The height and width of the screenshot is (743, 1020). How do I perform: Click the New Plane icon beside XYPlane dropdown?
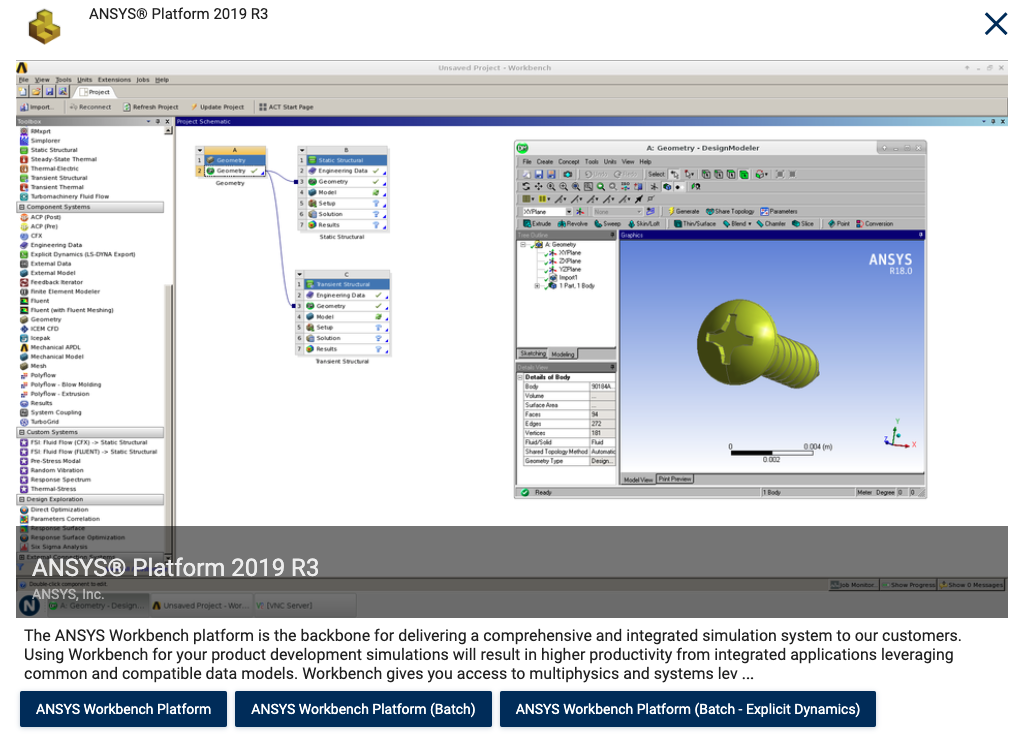point(580,211)
